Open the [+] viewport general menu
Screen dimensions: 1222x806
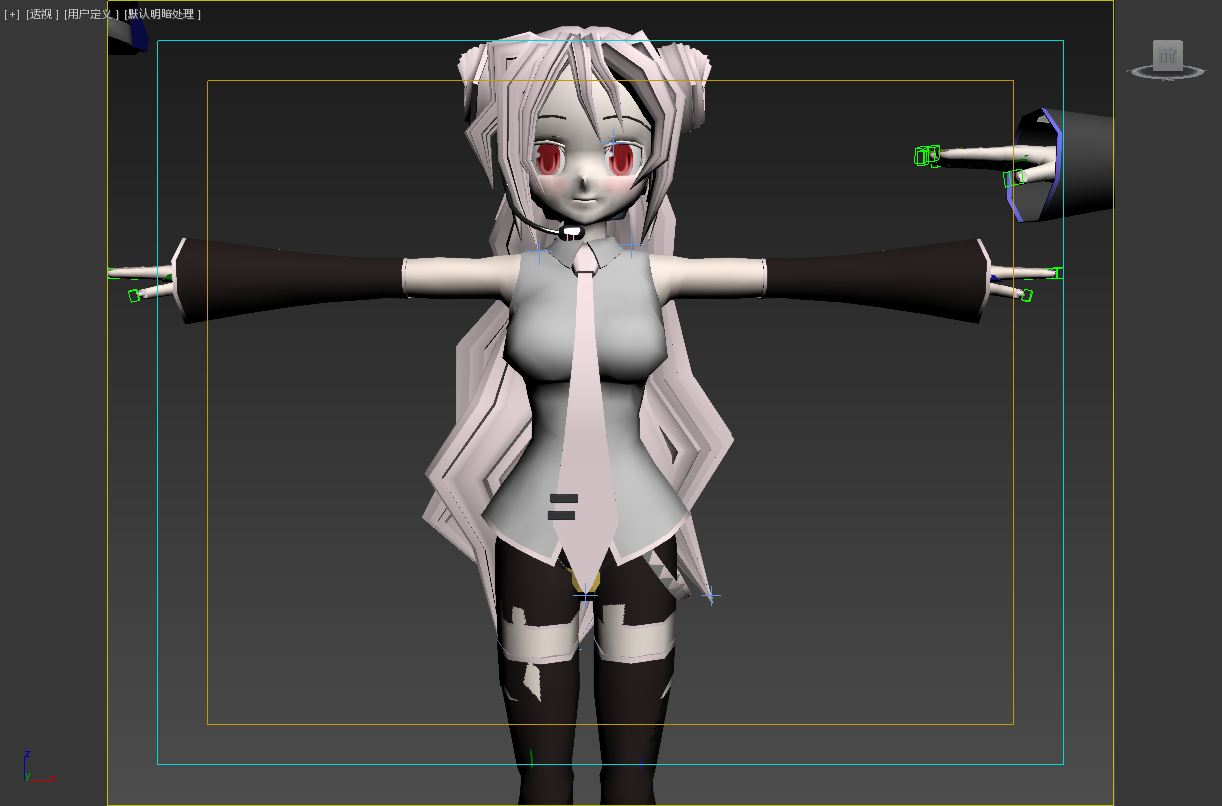coord(12,14)
